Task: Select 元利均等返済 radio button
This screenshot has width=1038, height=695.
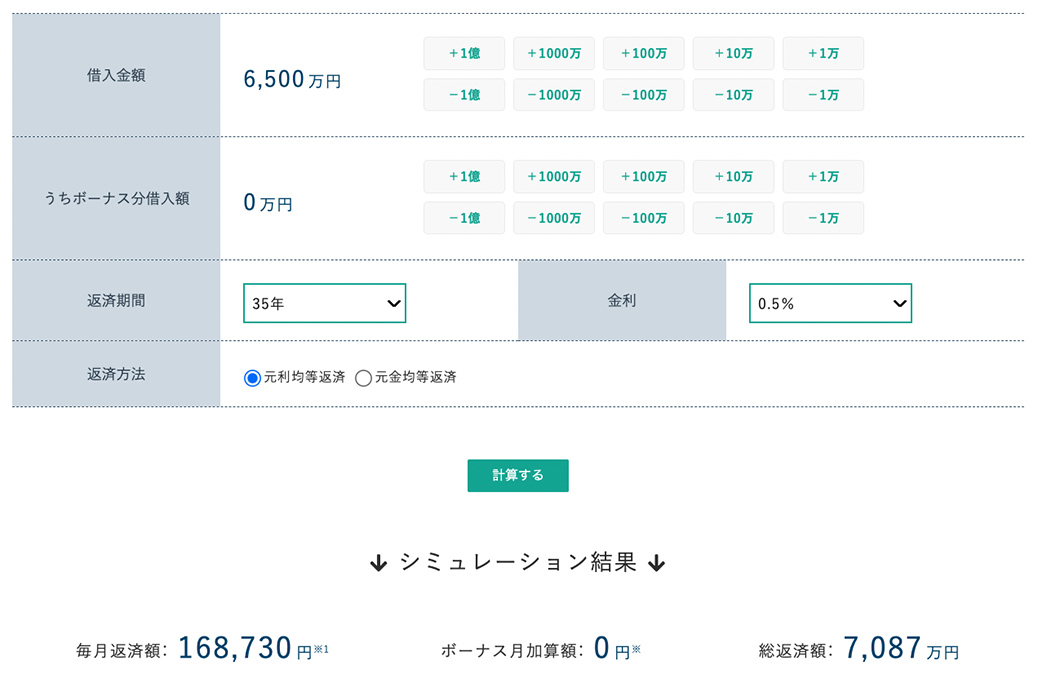Action: pyautogui.click(x=252, y=378)
